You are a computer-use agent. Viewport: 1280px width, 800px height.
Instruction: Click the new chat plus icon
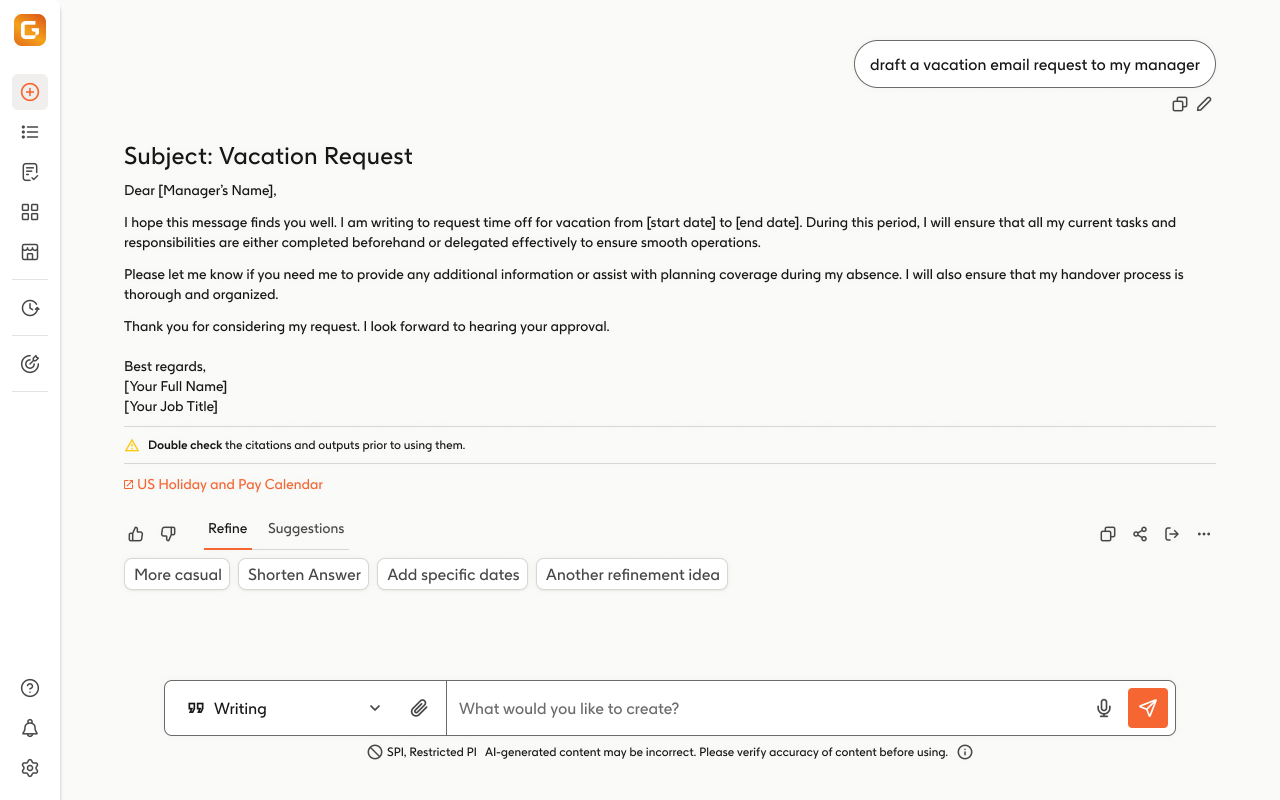pos(30,92)
